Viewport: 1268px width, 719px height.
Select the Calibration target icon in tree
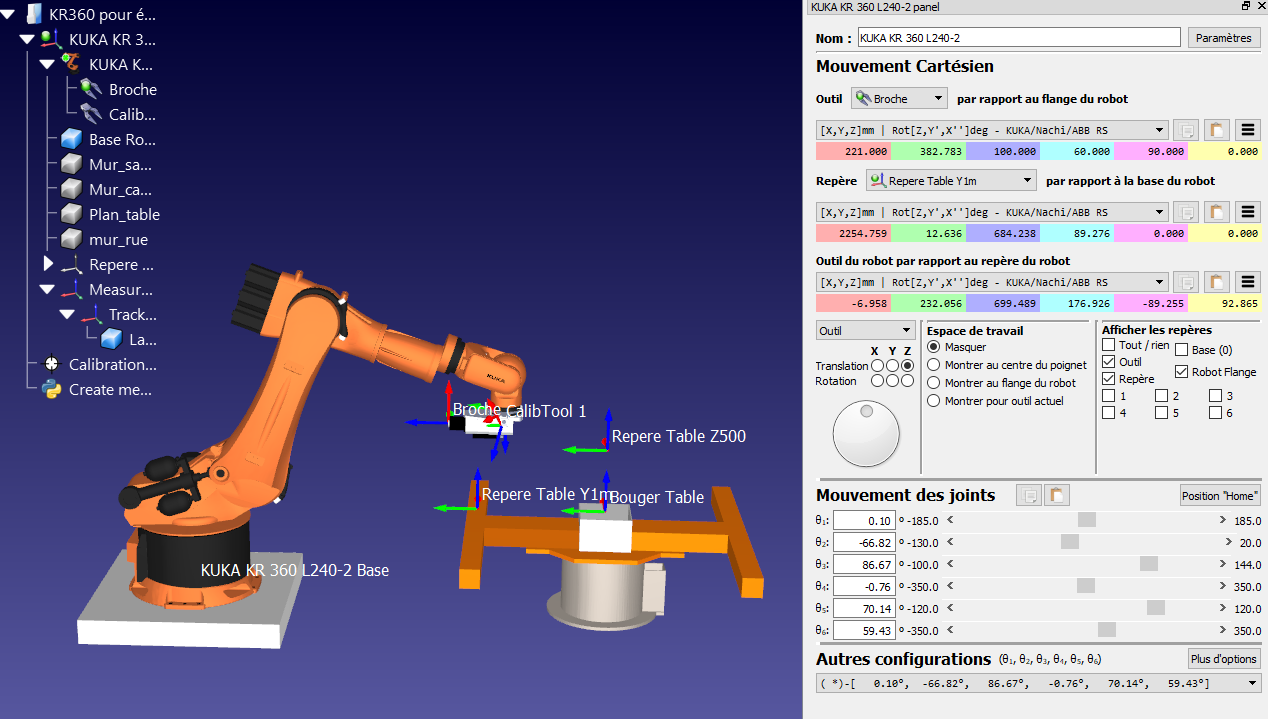coord(51,365)
